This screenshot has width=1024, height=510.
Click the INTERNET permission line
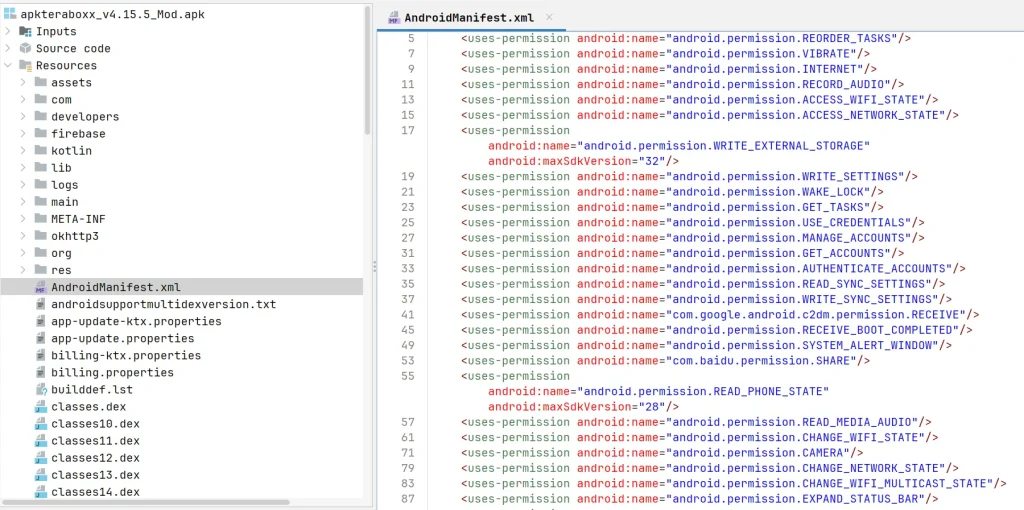669,69
